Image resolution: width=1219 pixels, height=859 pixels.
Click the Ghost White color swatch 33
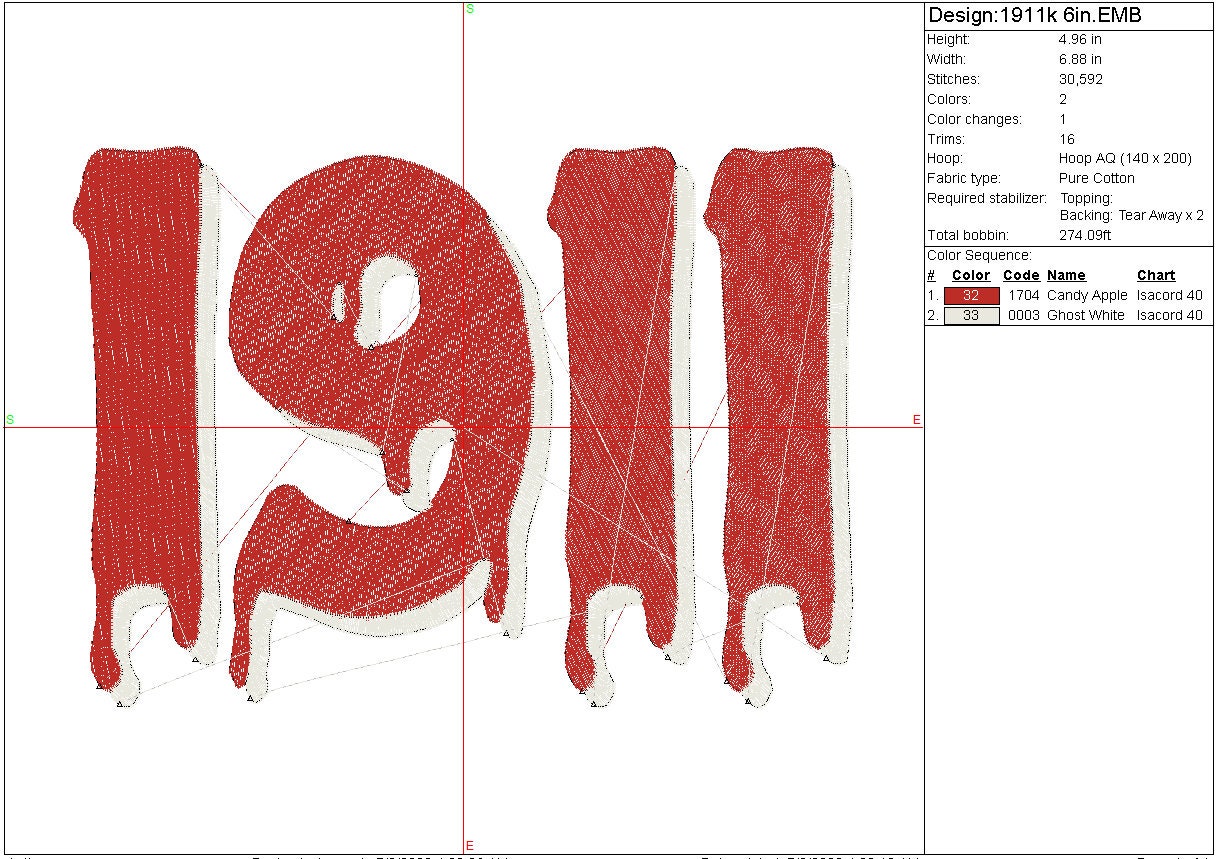click(971, 316)
